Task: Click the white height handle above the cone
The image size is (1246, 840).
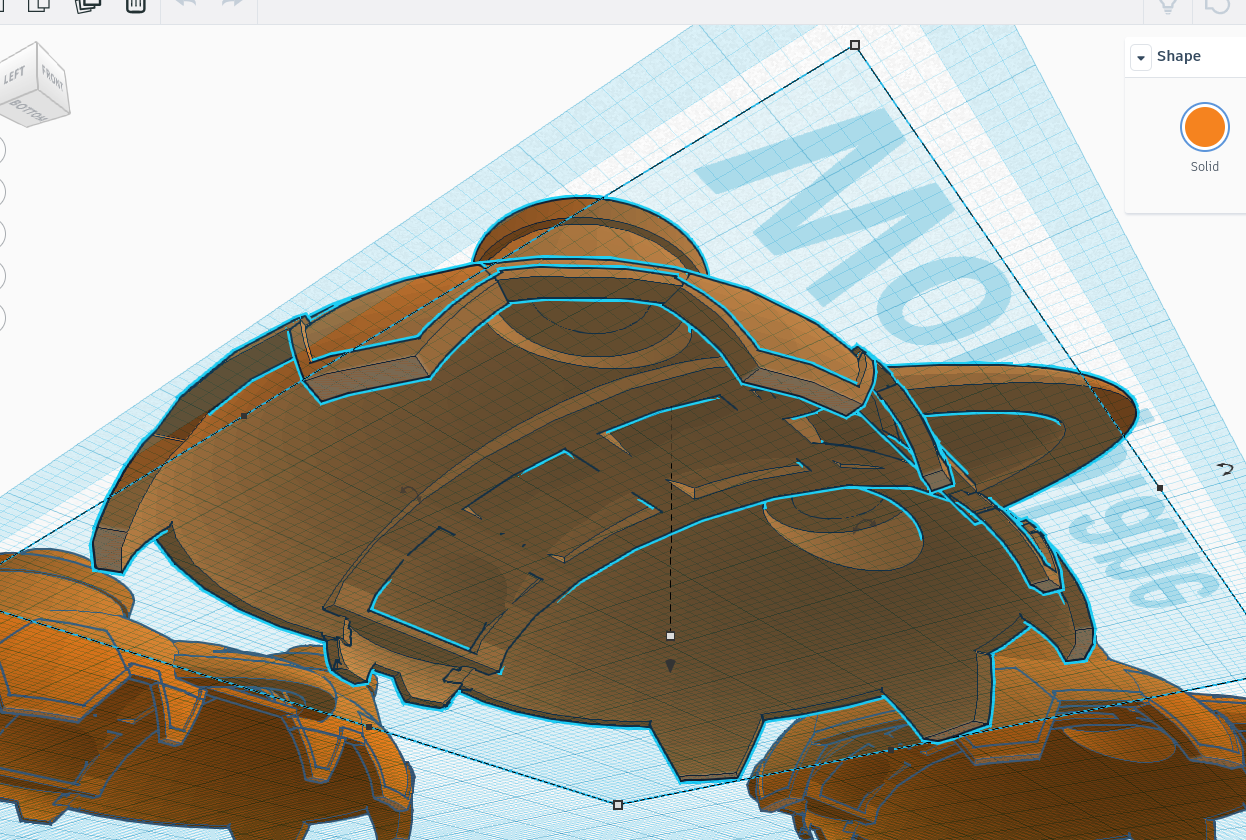Action: tap(670, 636)
